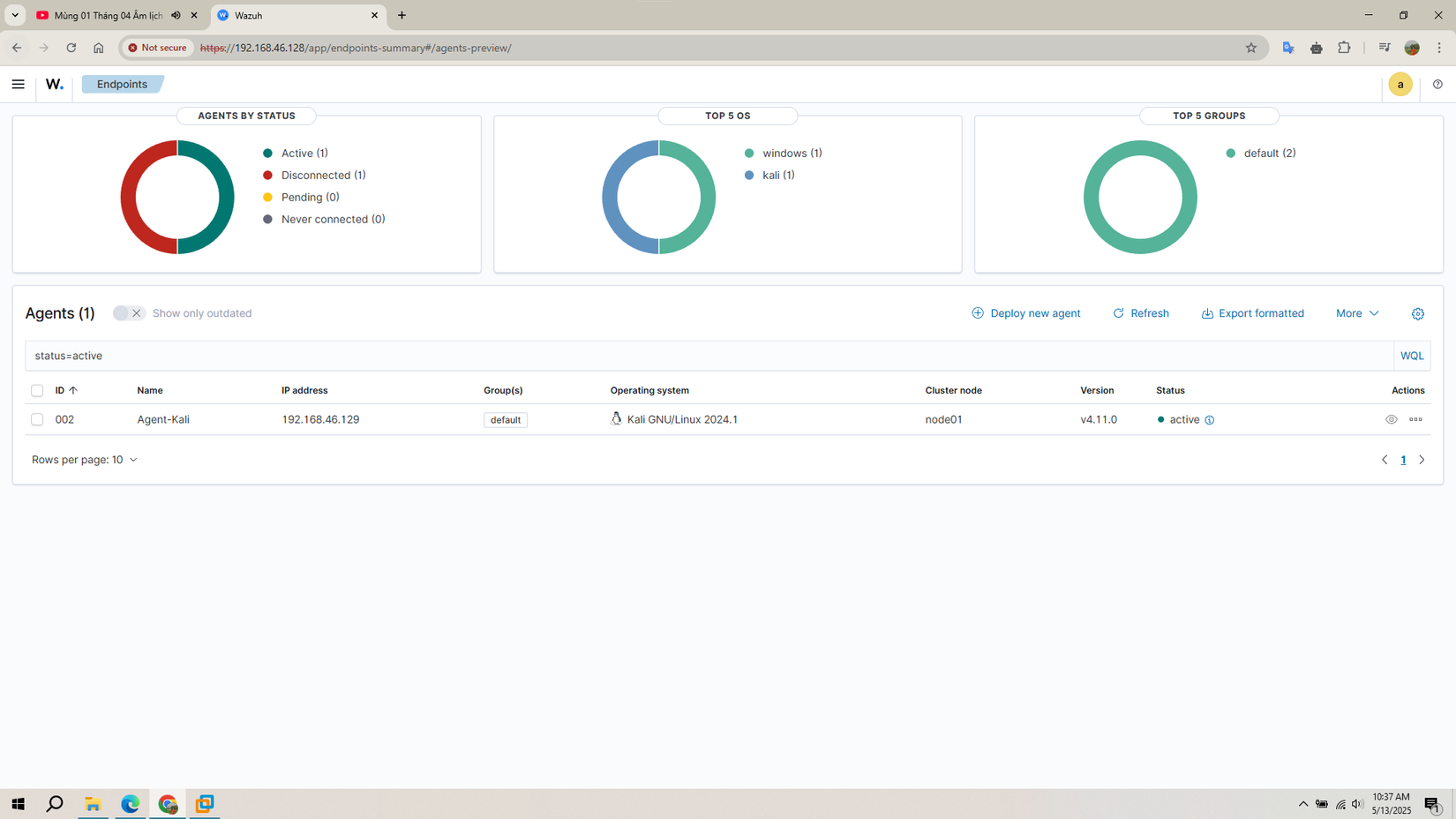Open Google Chrome from taskbar

pos(168,804)
